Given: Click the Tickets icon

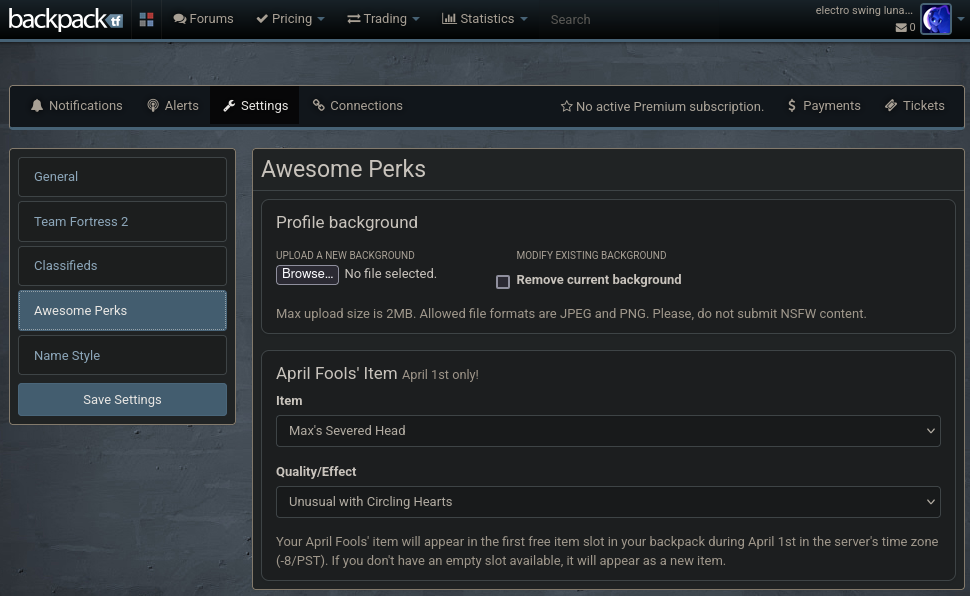Looking at the screenshot, I should click(891, 106).
